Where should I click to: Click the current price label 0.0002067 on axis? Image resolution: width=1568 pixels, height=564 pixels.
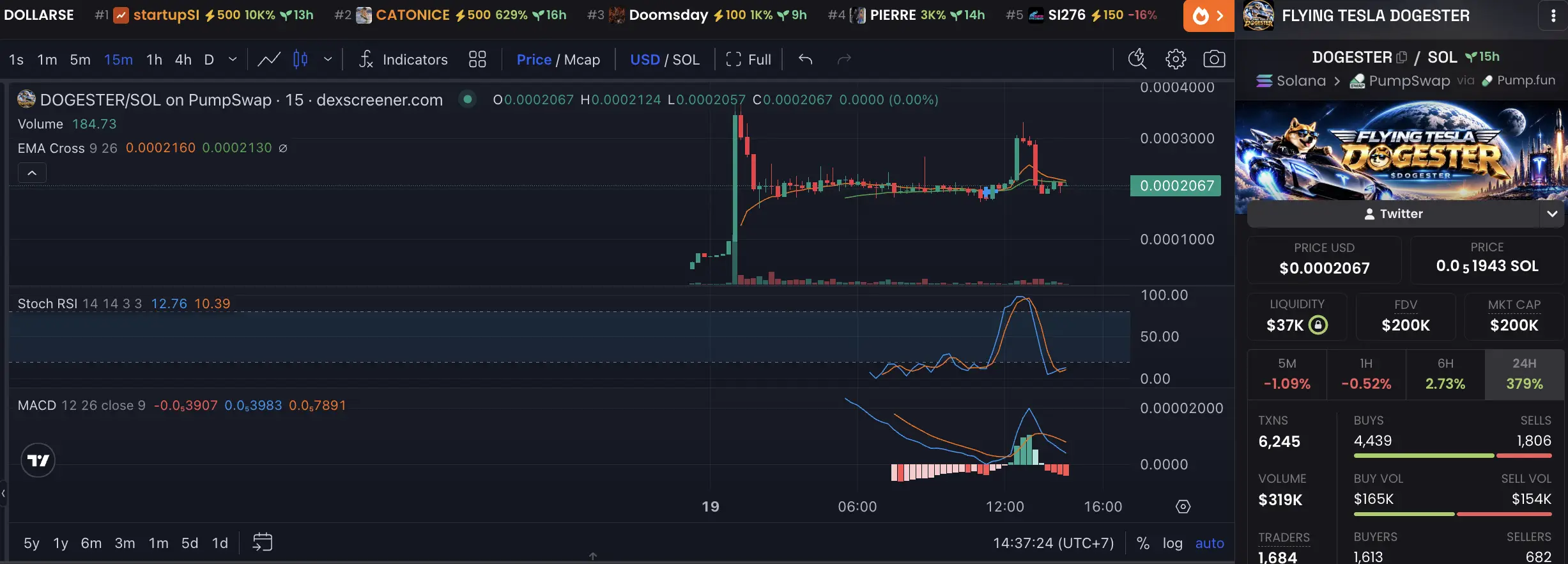coord(1176,186)
